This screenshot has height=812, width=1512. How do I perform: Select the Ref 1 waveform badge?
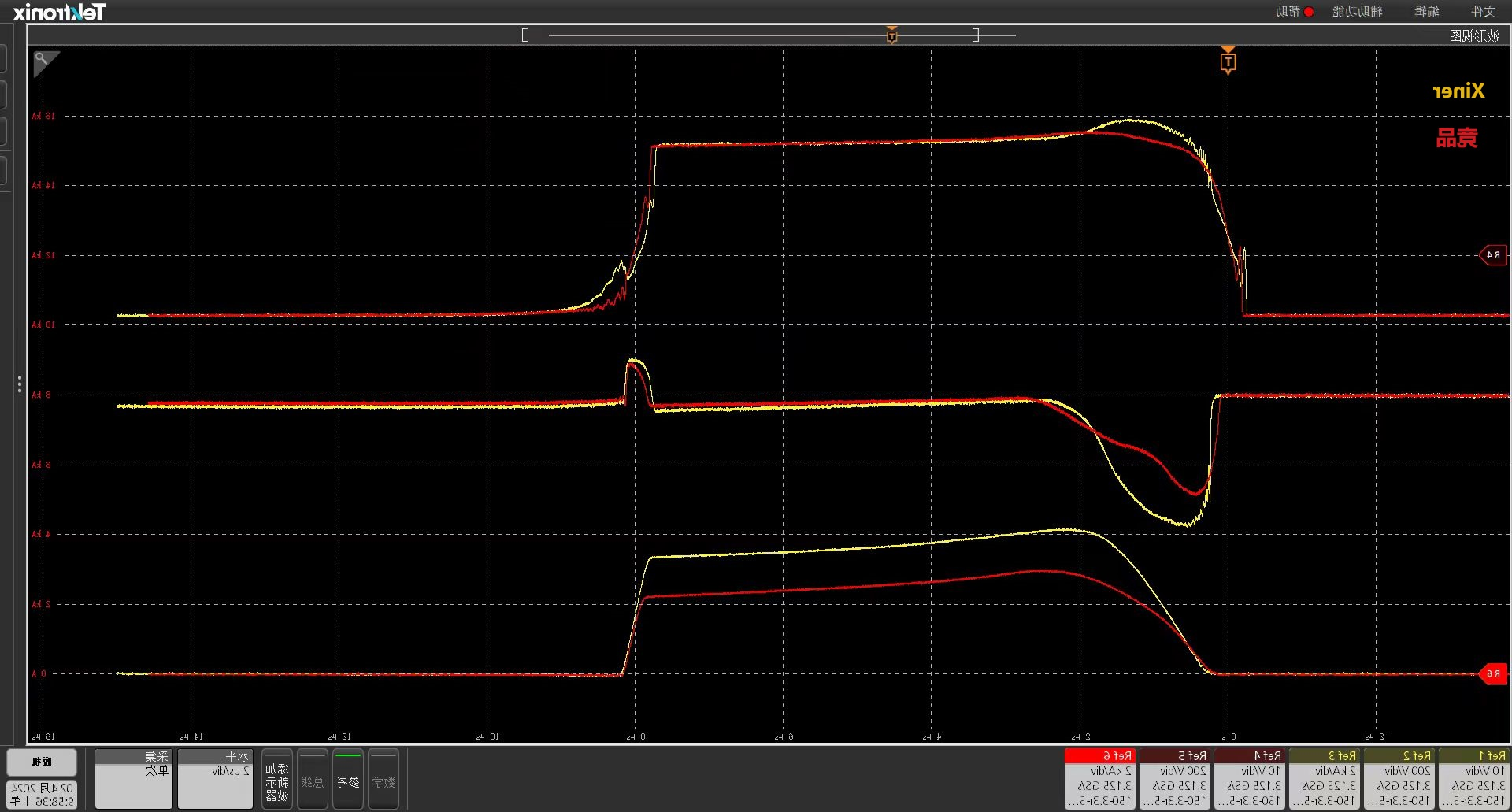1473,778
